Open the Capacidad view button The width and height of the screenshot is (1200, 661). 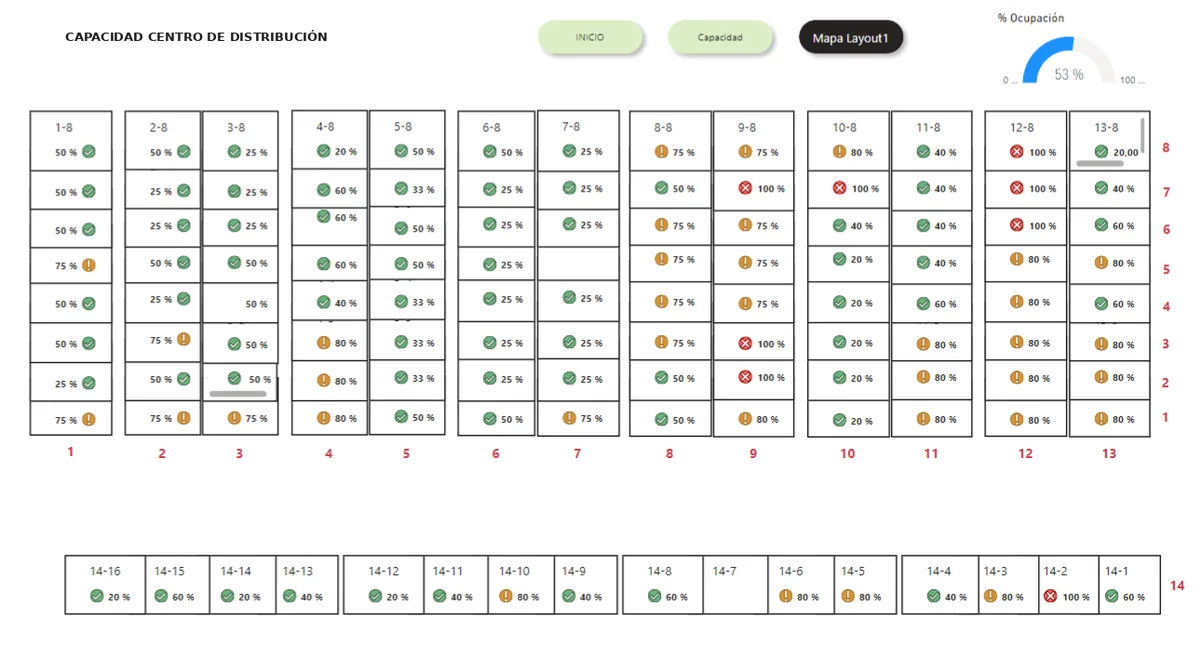coord(720,38)
